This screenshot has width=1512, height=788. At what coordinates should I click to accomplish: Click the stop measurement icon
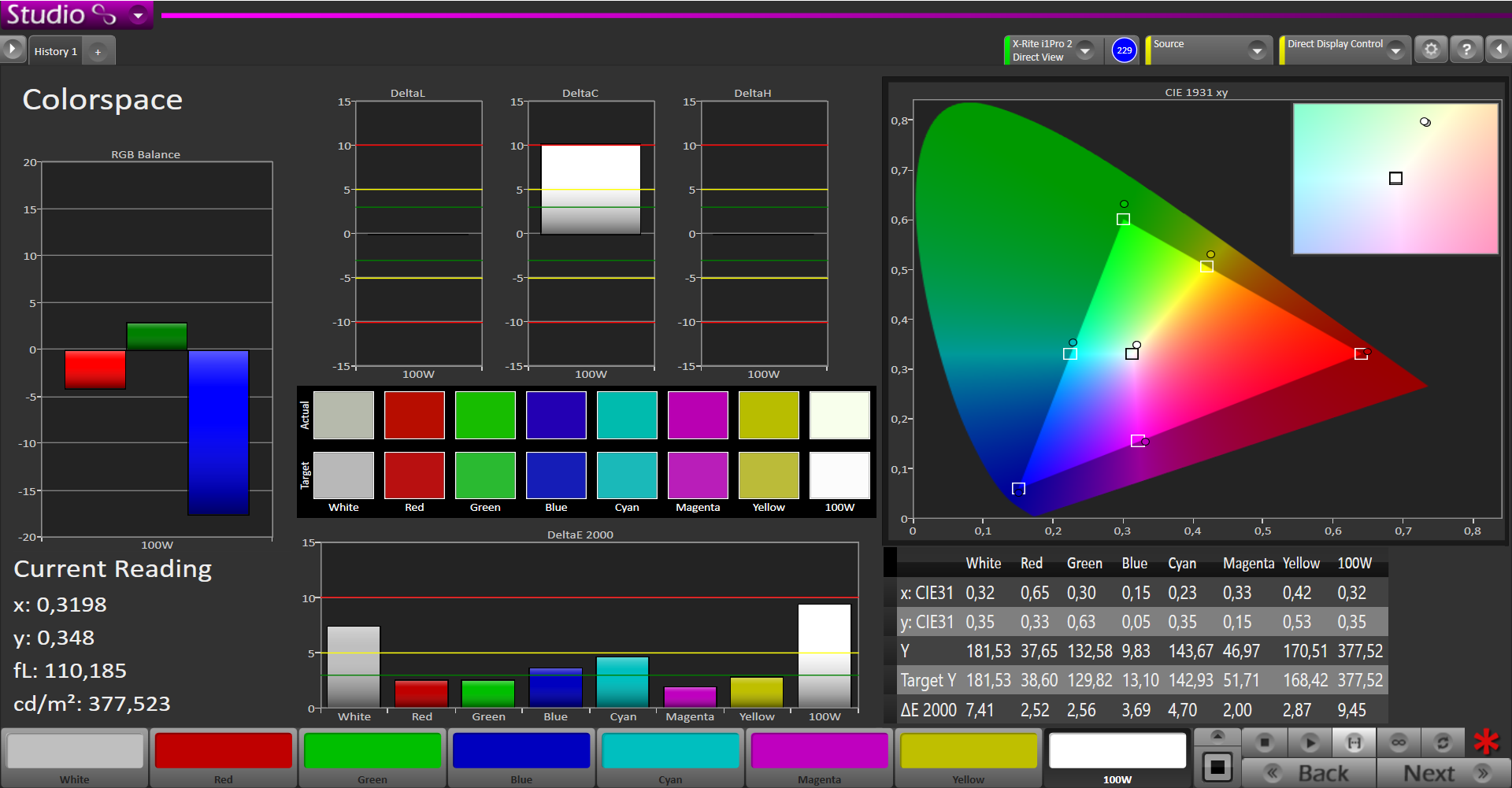tap(1265, 742)
